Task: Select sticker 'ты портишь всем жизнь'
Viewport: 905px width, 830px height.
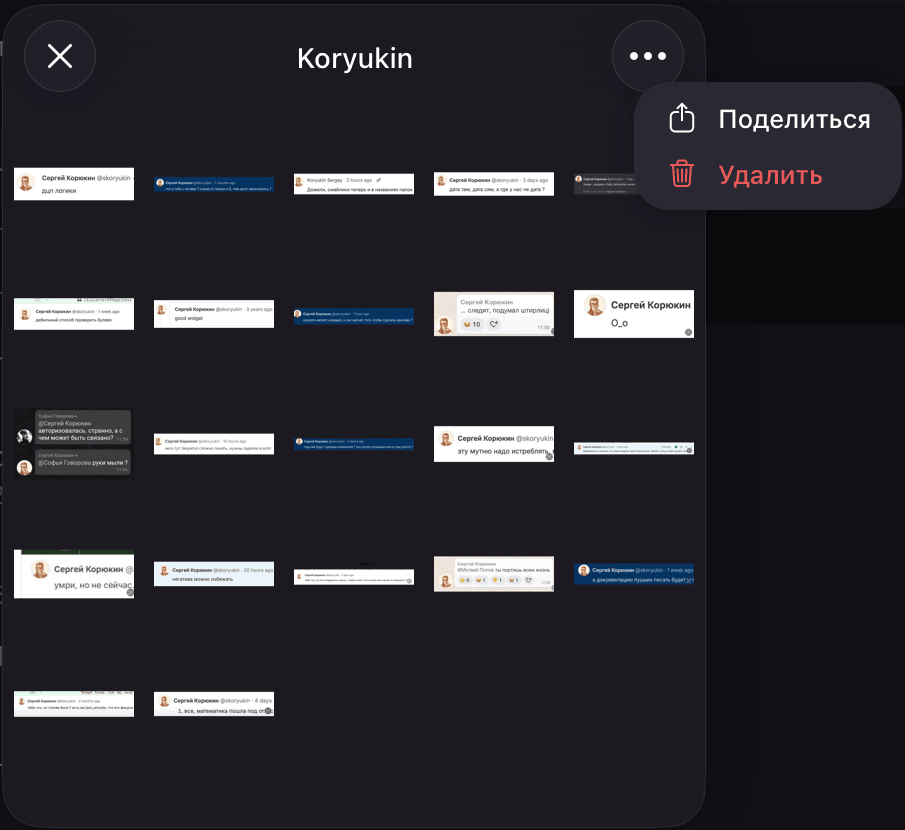Action: pyautogui.click(x=494, y=574)
